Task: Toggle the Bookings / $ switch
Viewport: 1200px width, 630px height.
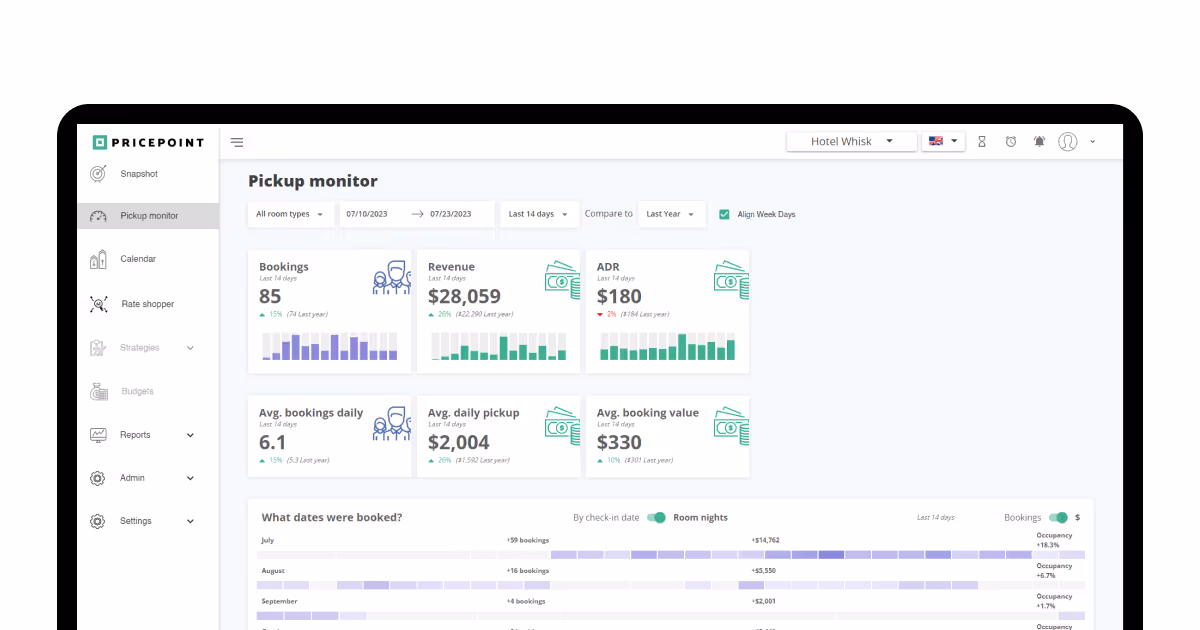Action: tap(1058, 518)
